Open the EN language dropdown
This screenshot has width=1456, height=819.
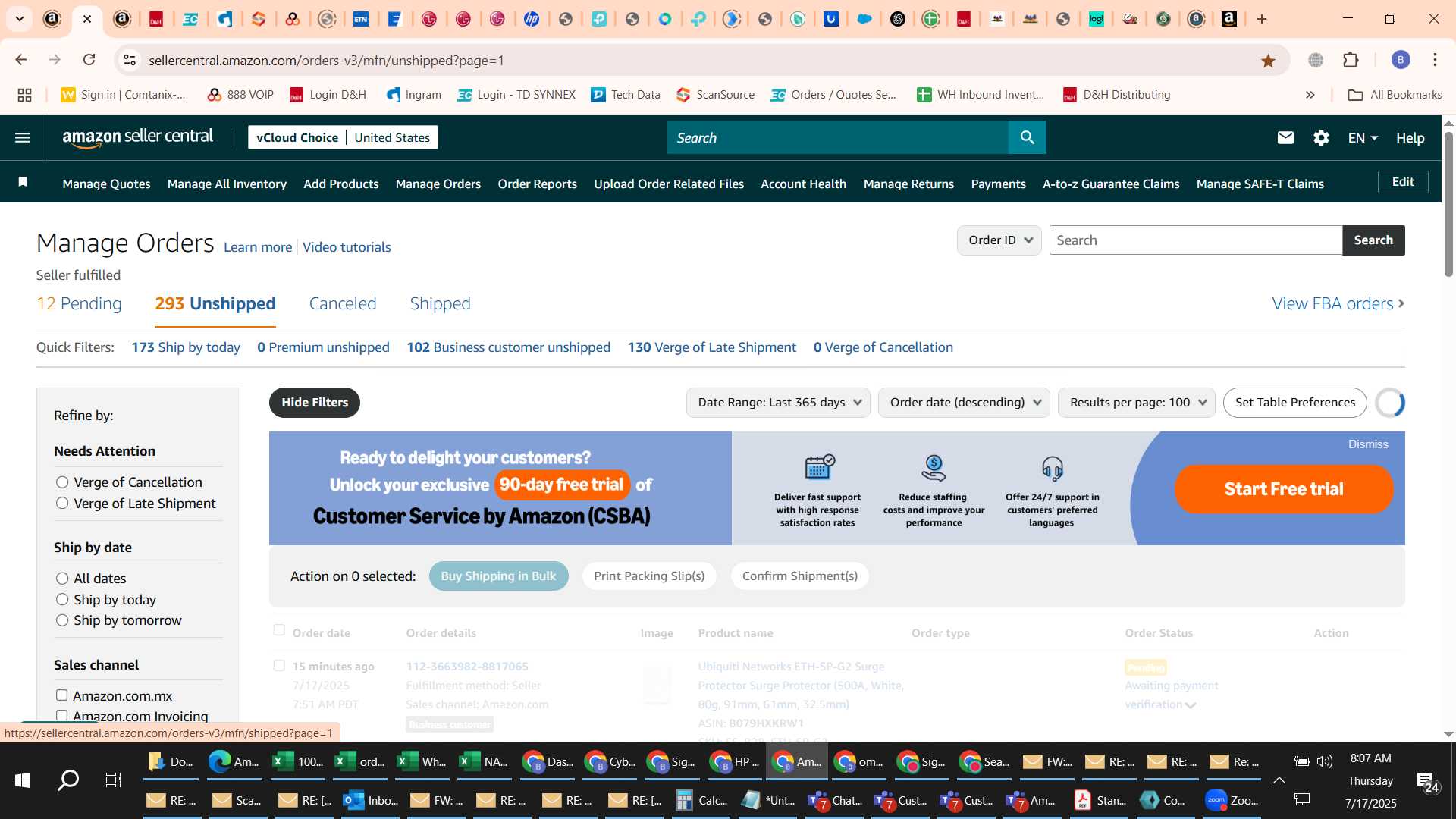pyautogui.click(x=1363, y=138)
